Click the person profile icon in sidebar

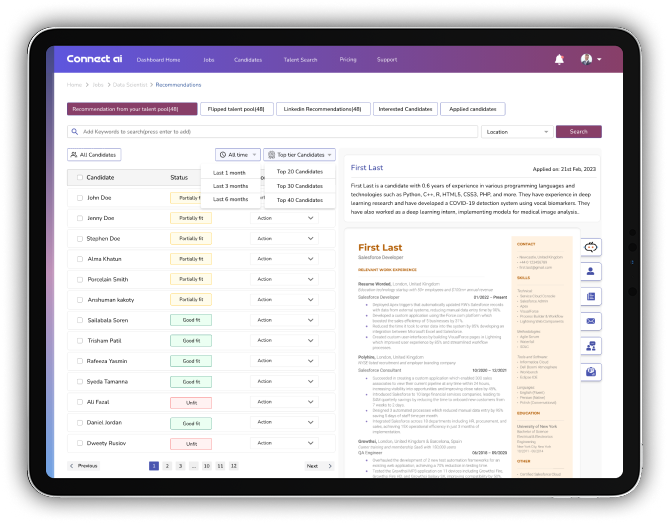(x=590, y=271)
